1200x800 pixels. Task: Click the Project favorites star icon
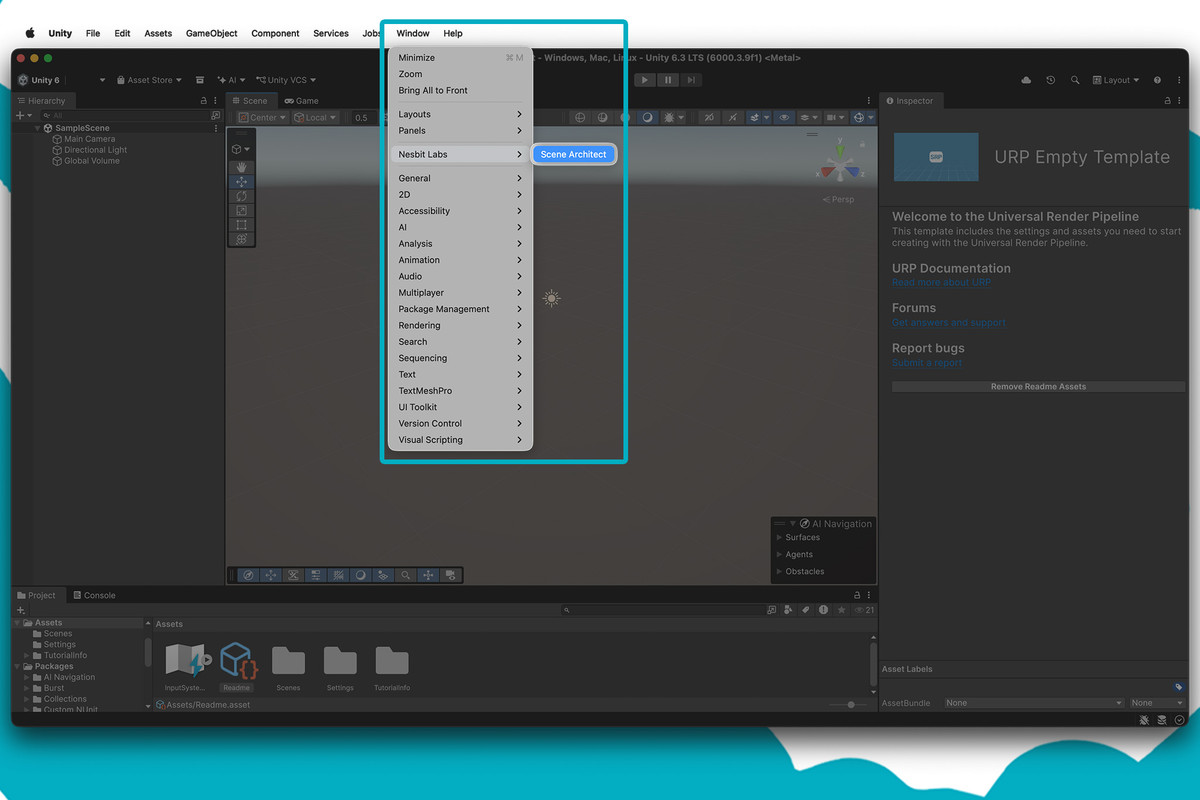point(841,610)
